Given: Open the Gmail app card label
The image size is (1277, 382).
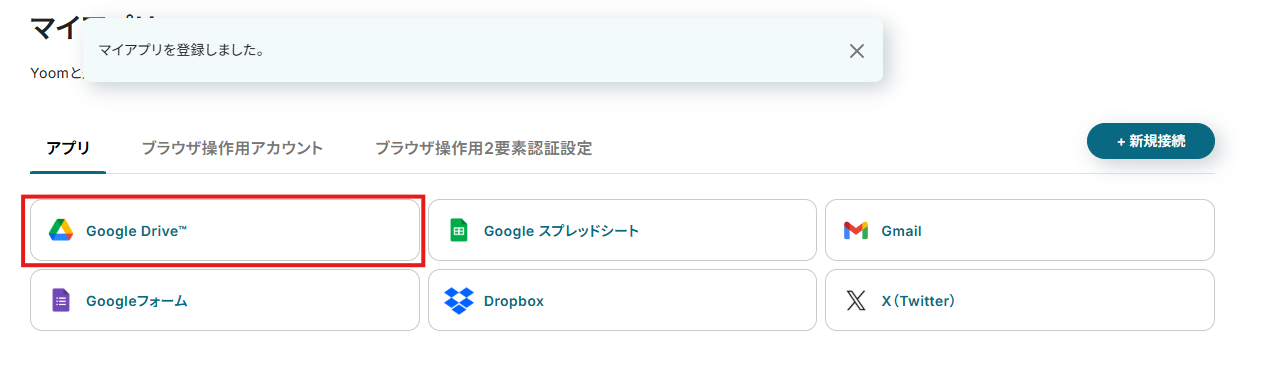Looking at the screenshot, I should tap(901, 231).
